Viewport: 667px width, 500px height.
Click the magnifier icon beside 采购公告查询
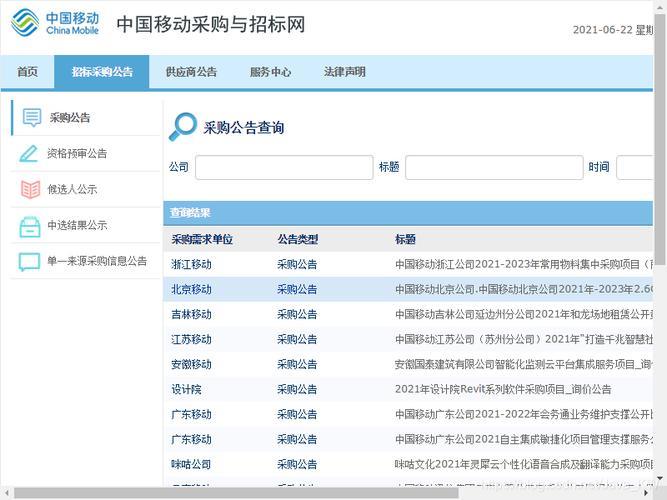[x=183, y=127]
